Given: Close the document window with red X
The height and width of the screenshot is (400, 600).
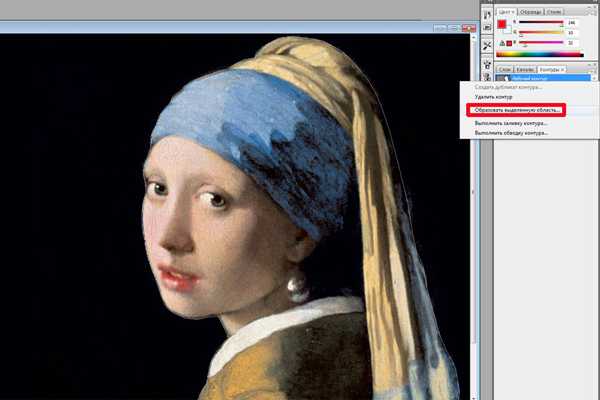Looking at the screenshot, I should (x=469, y=28).
